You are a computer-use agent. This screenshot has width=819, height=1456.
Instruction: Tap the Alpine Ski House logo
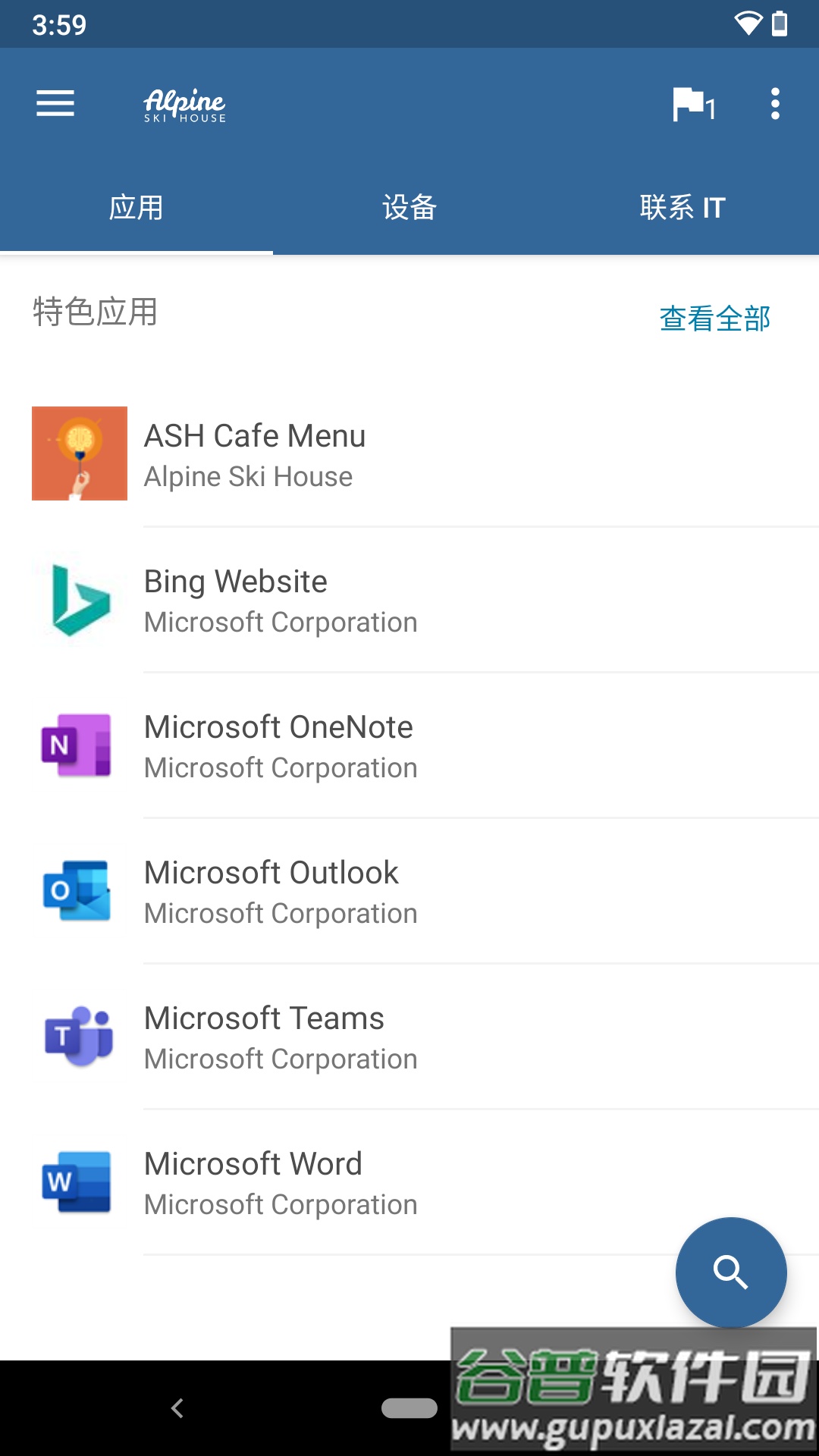tap(185, 105)
